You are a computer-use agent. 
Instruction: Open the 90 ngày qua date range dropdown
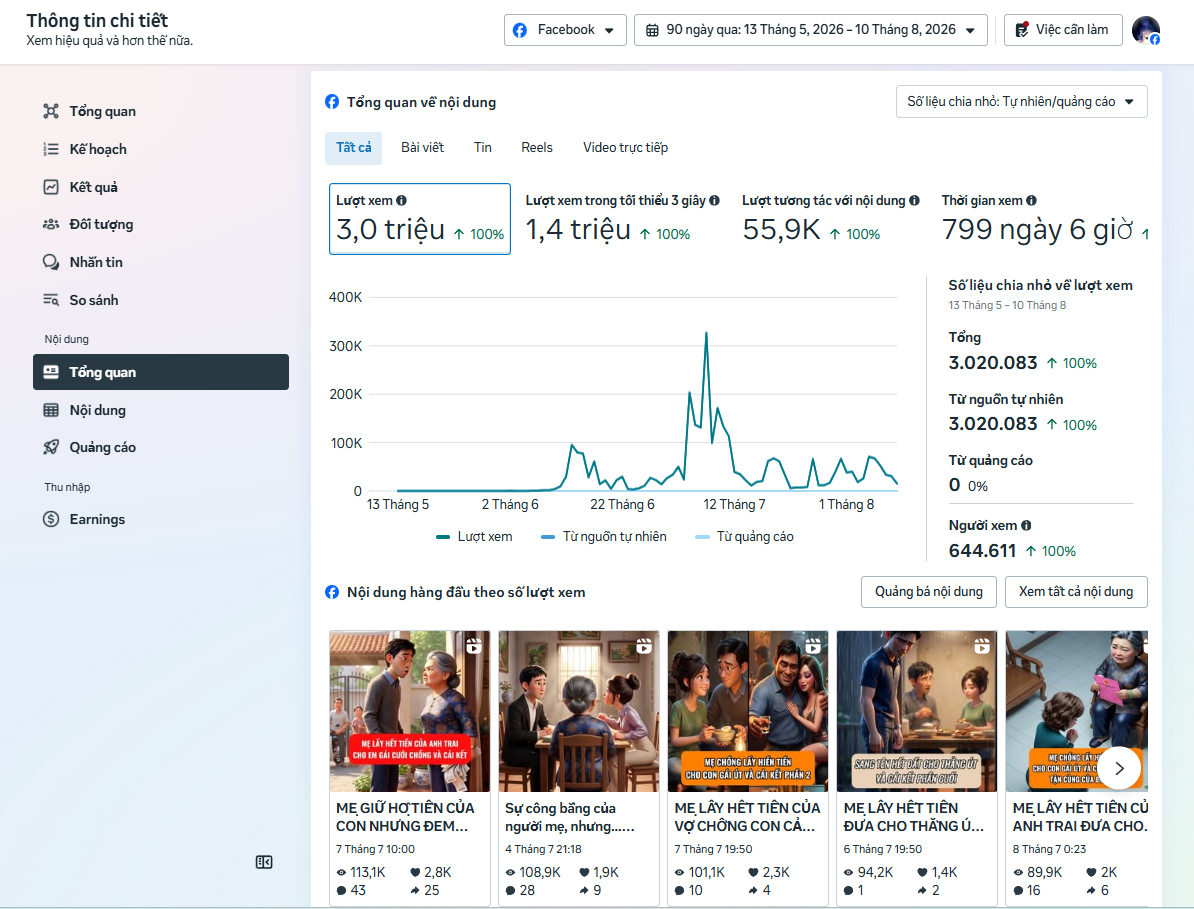tap(811, 30)
